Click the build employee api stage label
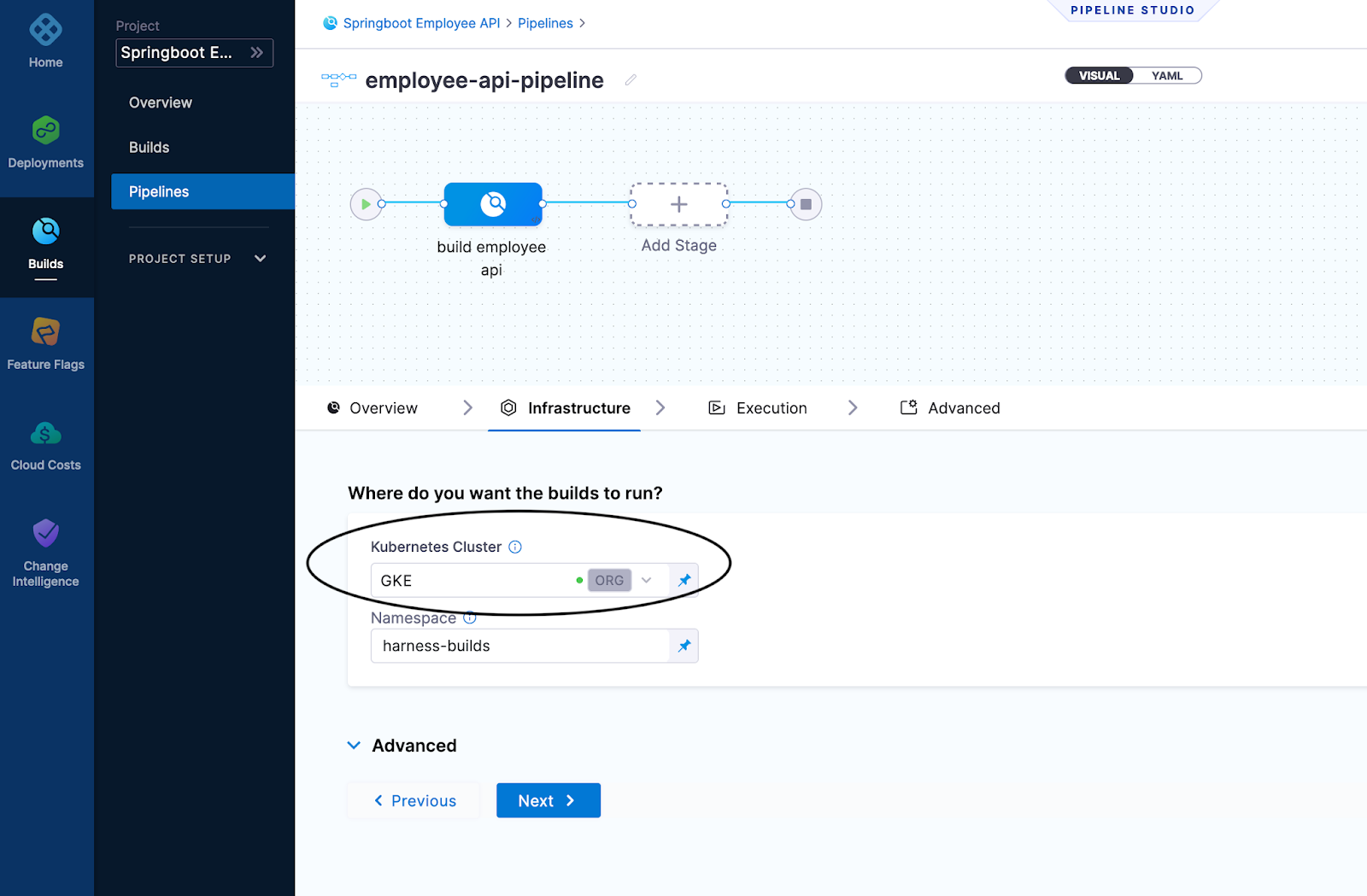1367x896 pixels. point(491,258)
